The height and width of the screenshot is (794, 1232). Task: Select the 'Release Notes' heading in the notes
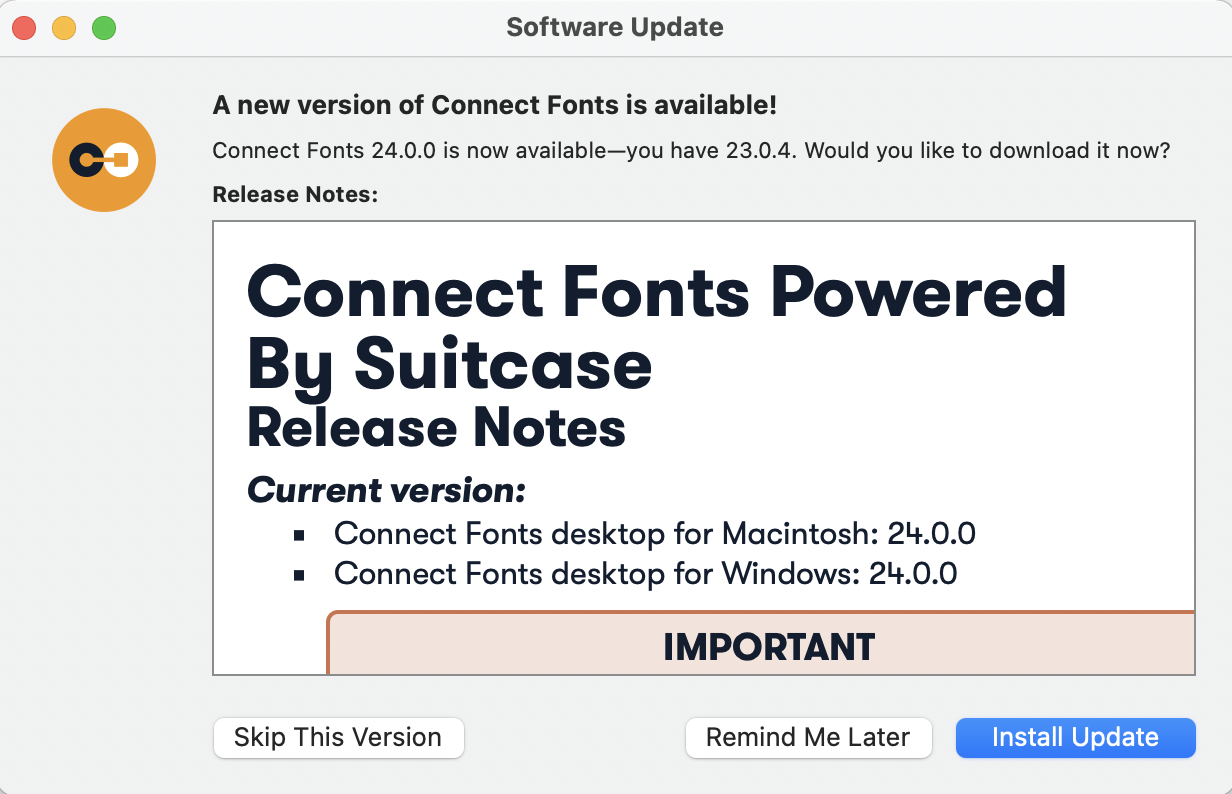pyautogui.click(x=435, y=430)
